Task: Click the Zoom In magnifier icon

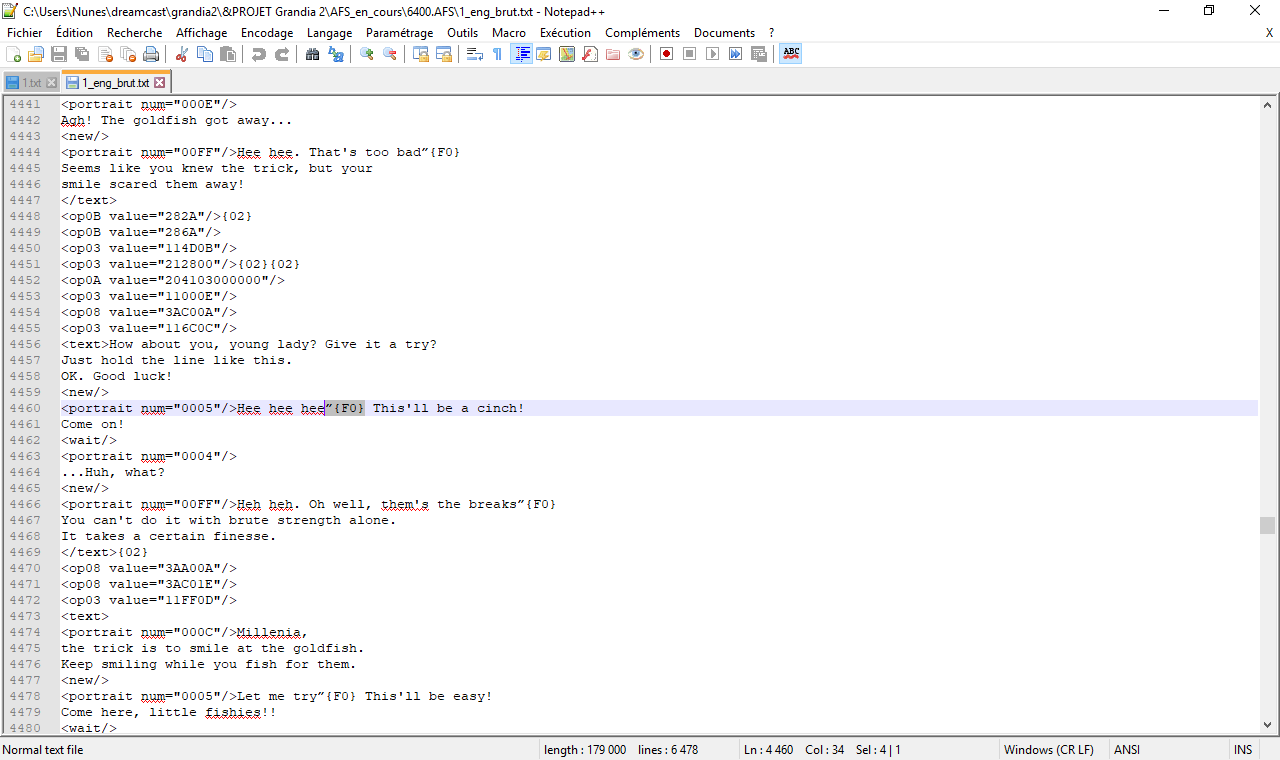Action: pyautogui.click(x=367, y=54)
